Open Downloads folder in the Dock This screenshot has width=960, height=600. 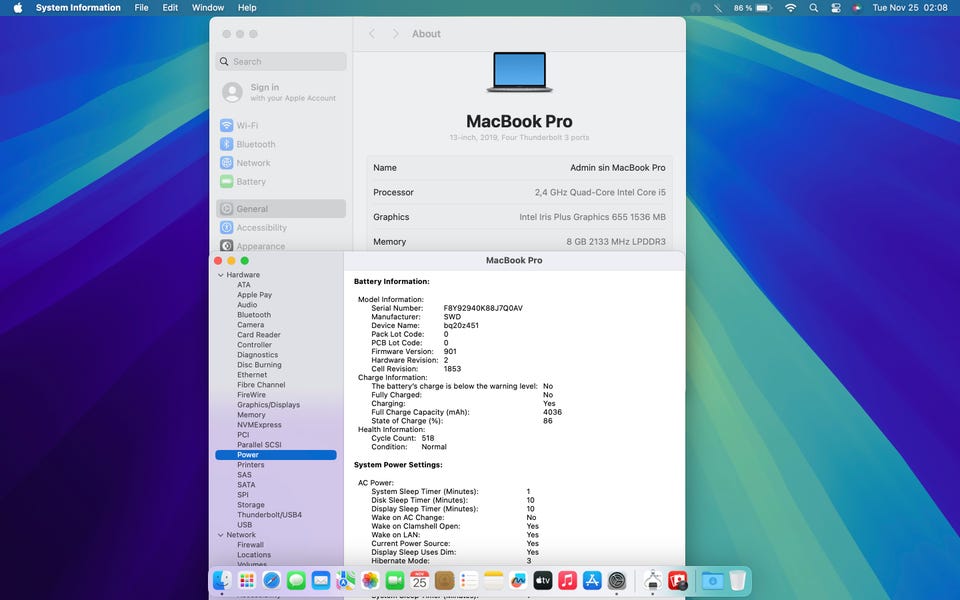713,580
